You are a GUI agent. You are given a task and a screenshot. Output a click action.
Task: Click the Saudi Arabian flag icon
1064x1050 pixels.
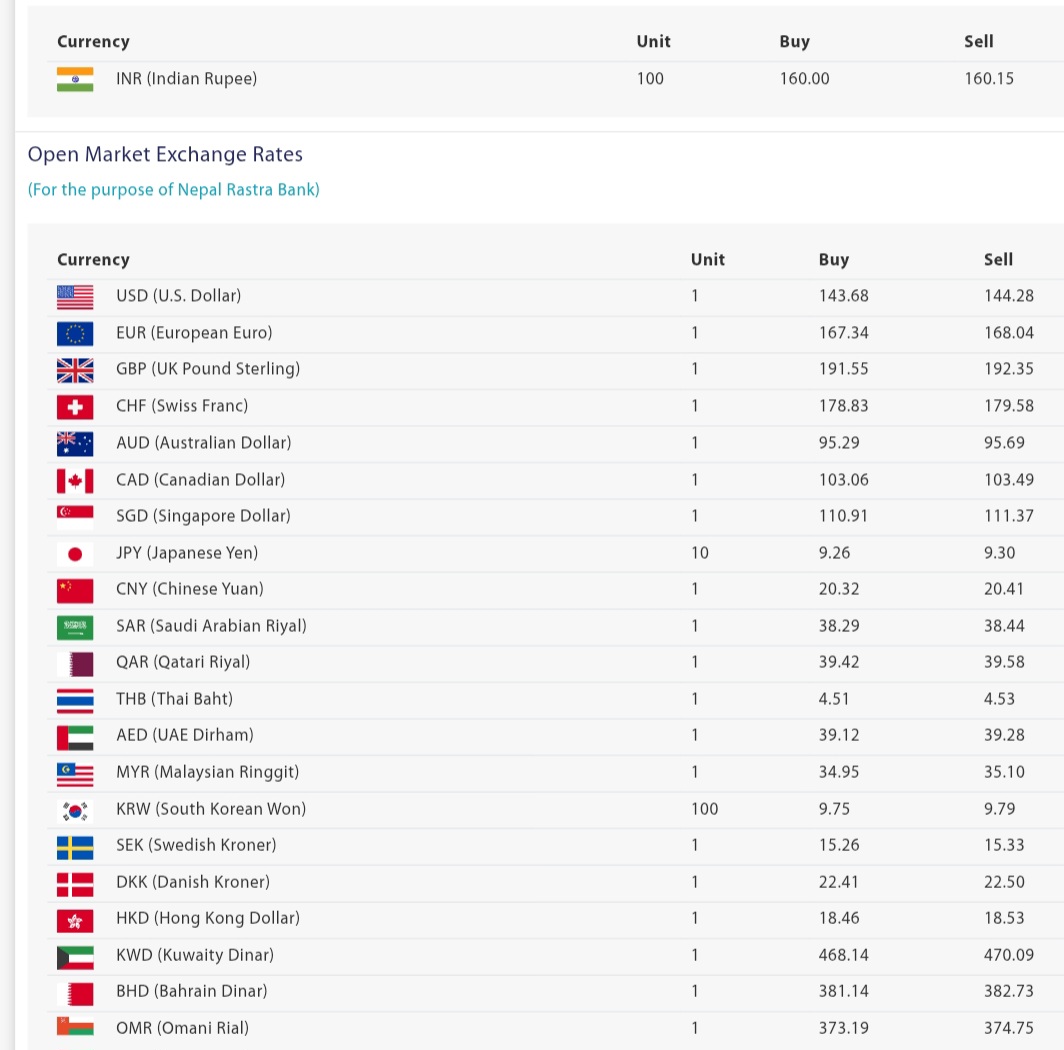click(75, 627)
